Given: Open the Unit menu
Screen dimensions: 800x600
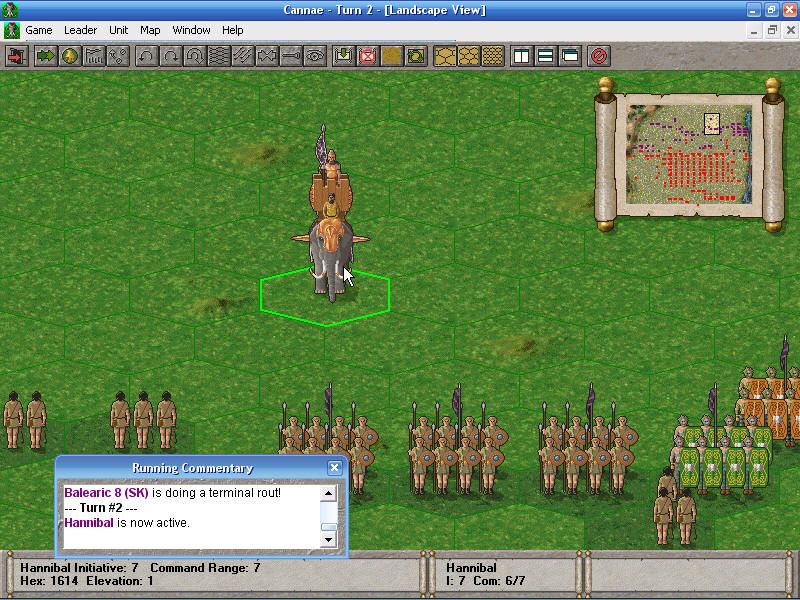Looking at the screenshot, I should pos(118,30).
